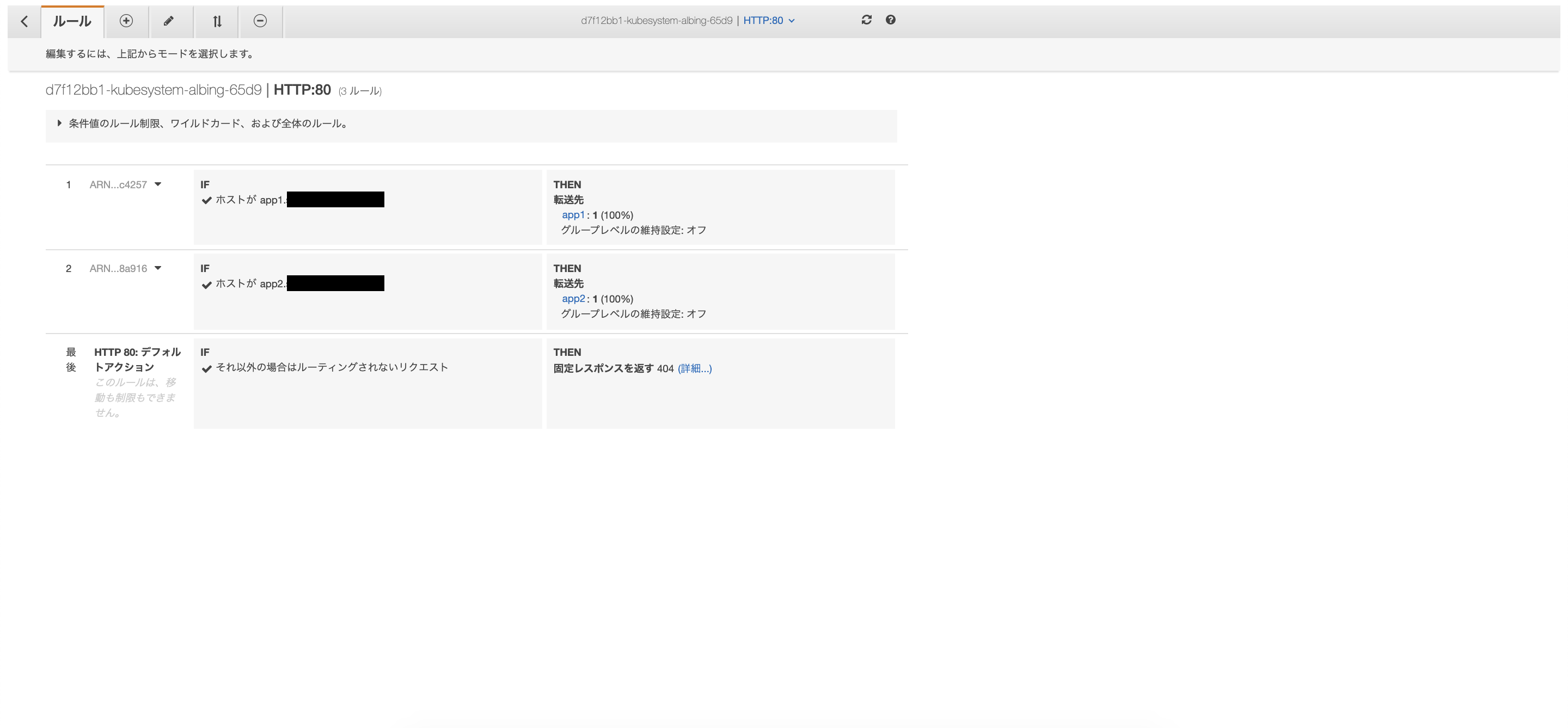The image size is (1568, 728).
Task: Open HTTP:80 listener dropdown in header
Action: pyautogui.click(x=769, y=21)
